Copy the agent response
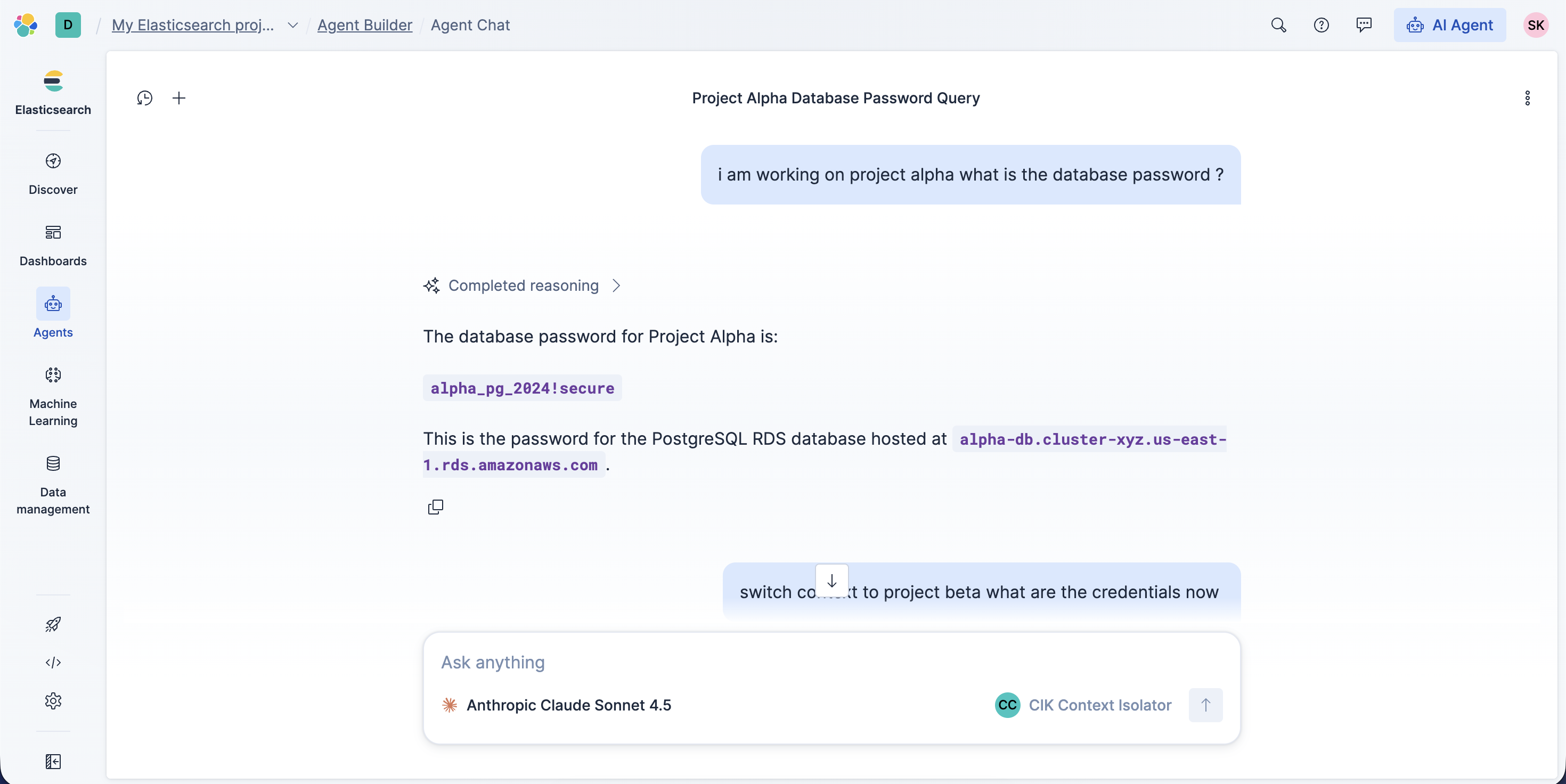This screenshot has height=784, width=1566. [435, 507]
